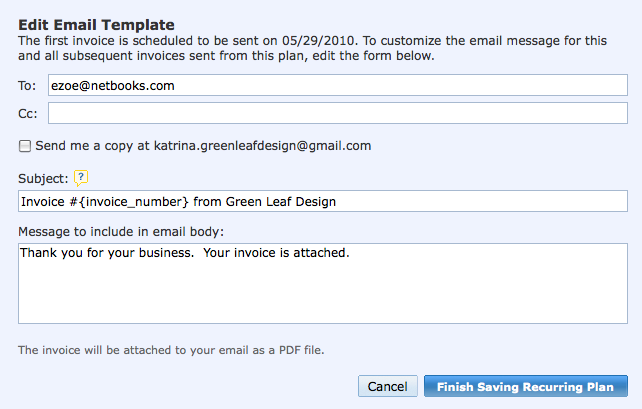Click the 'Subject:' label text
The image size is (642, 409).
pos(43,179)
